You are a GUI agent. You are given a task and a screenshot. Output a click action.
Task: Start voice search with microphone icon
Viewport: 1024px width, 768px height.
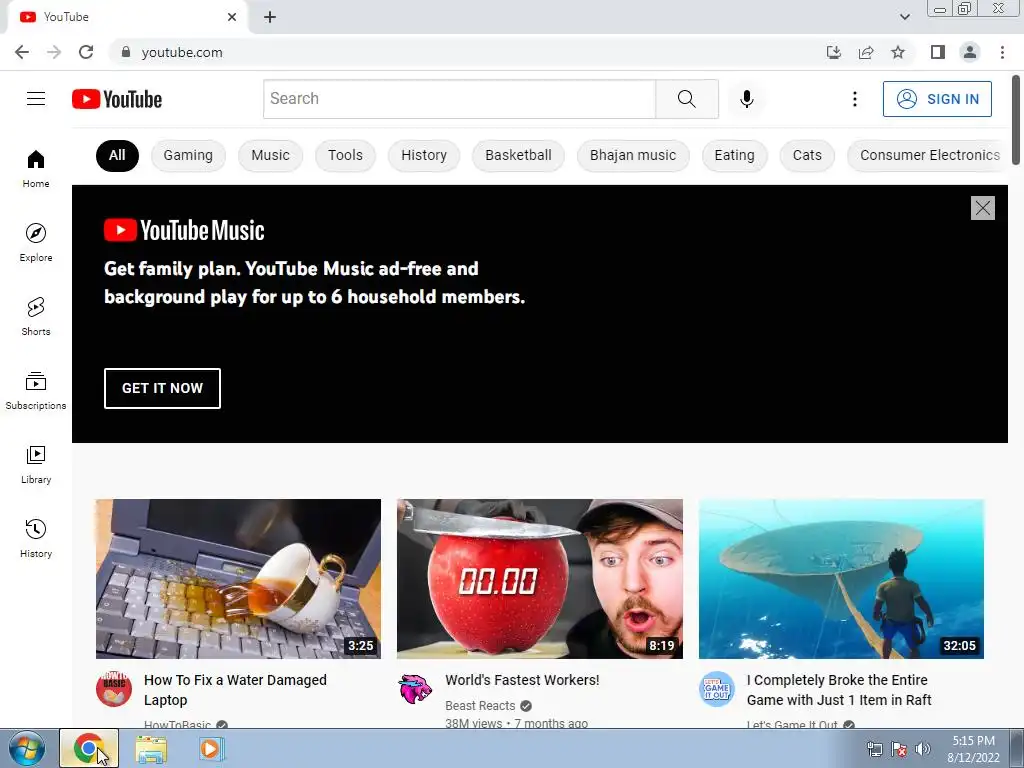click(746, 99)
